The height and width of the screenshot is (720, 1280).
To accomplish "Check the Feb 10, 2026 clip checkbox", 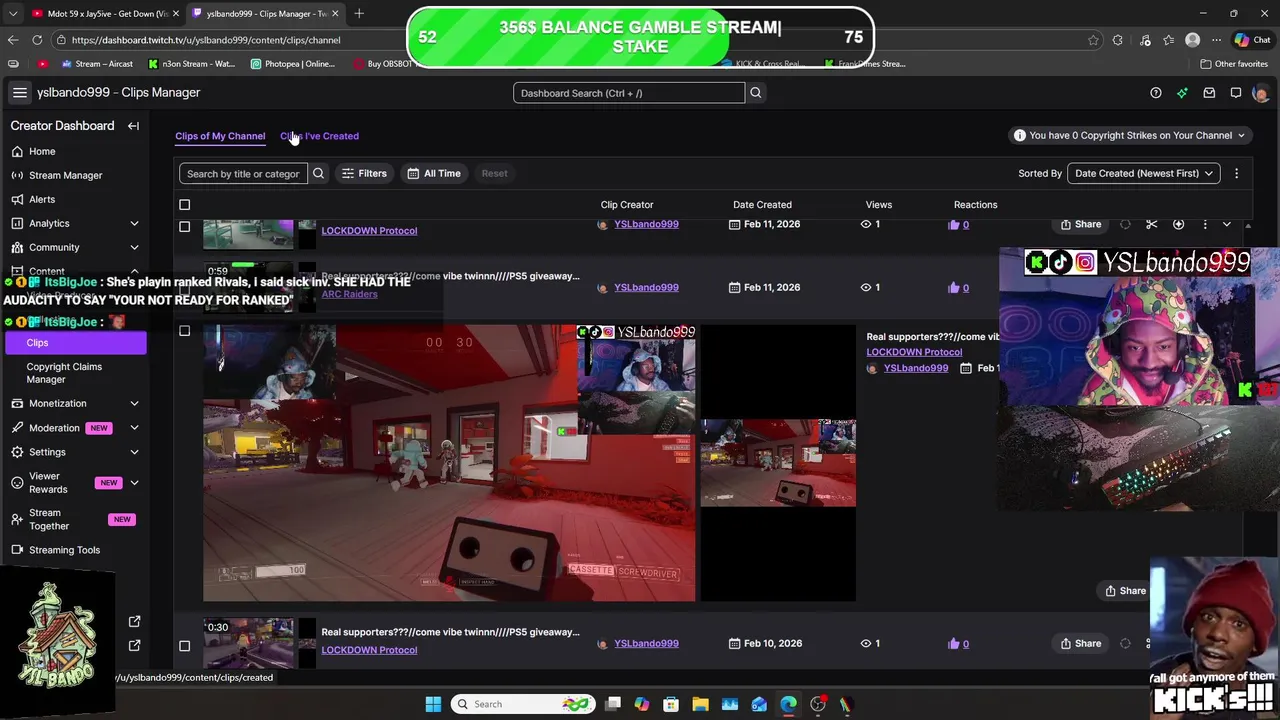I will point(184,646).
